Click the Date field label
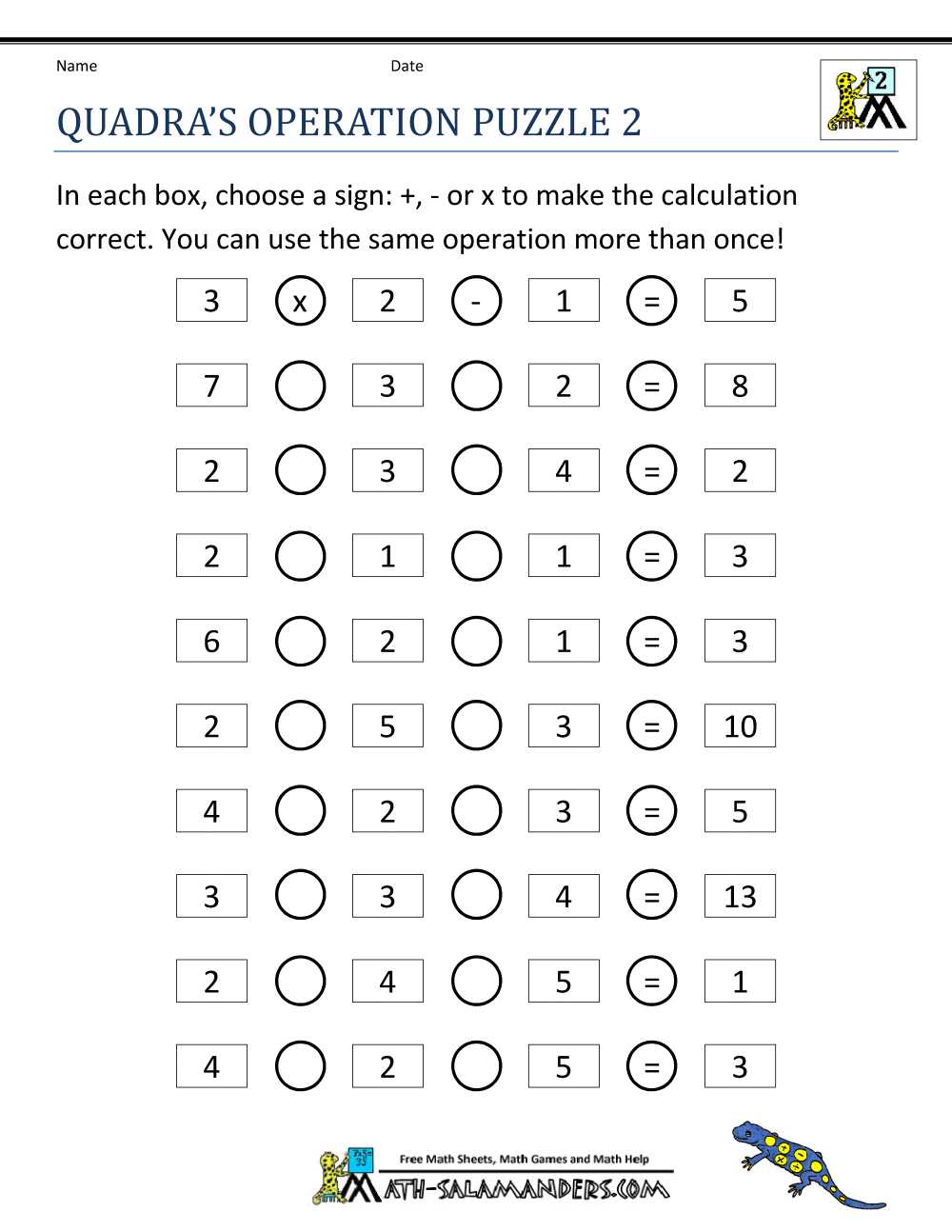This screenshot has width=952, height=1232. pos(407,66)
